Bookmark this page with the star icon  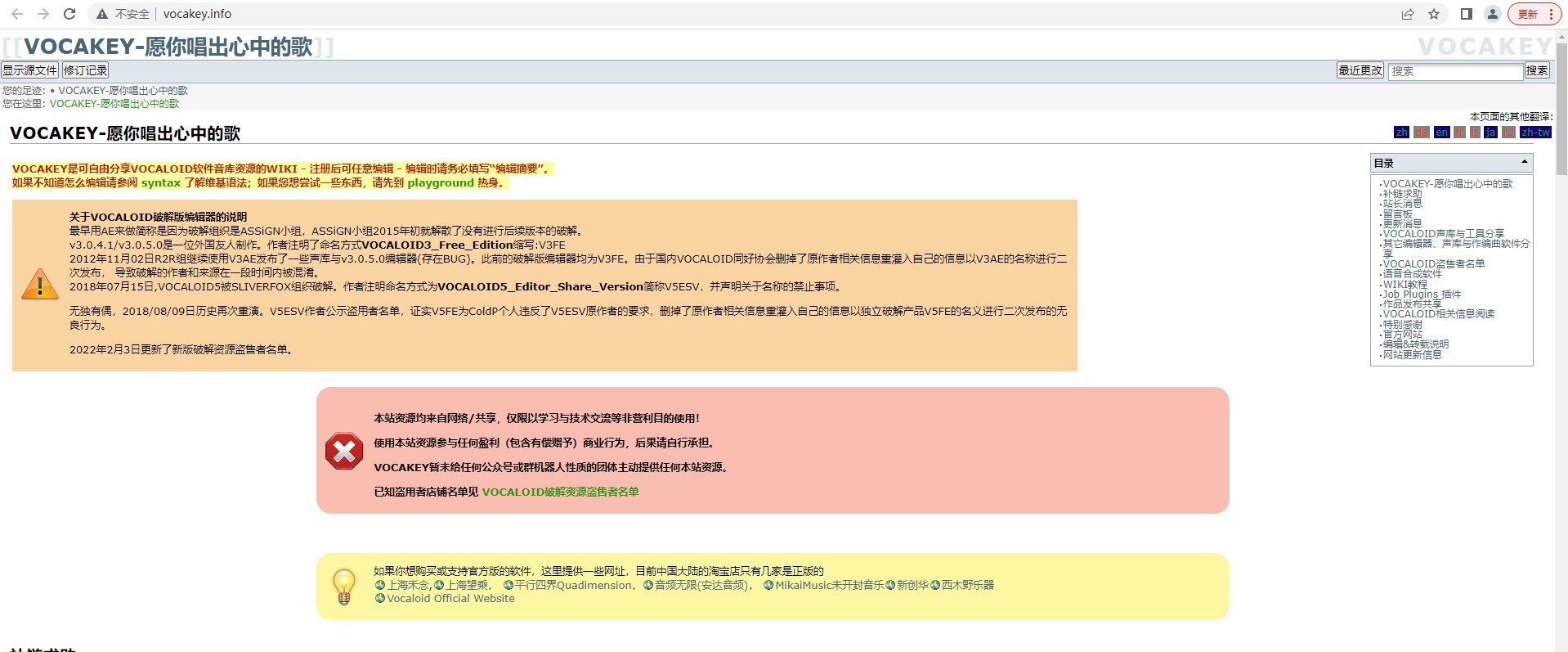point(1433,14)
